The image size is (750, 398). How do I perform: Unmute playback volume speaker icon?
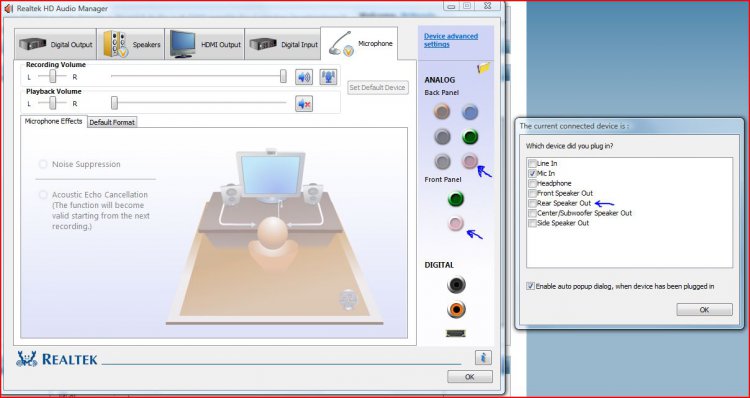pyautogui.click(x=304, y=103)
